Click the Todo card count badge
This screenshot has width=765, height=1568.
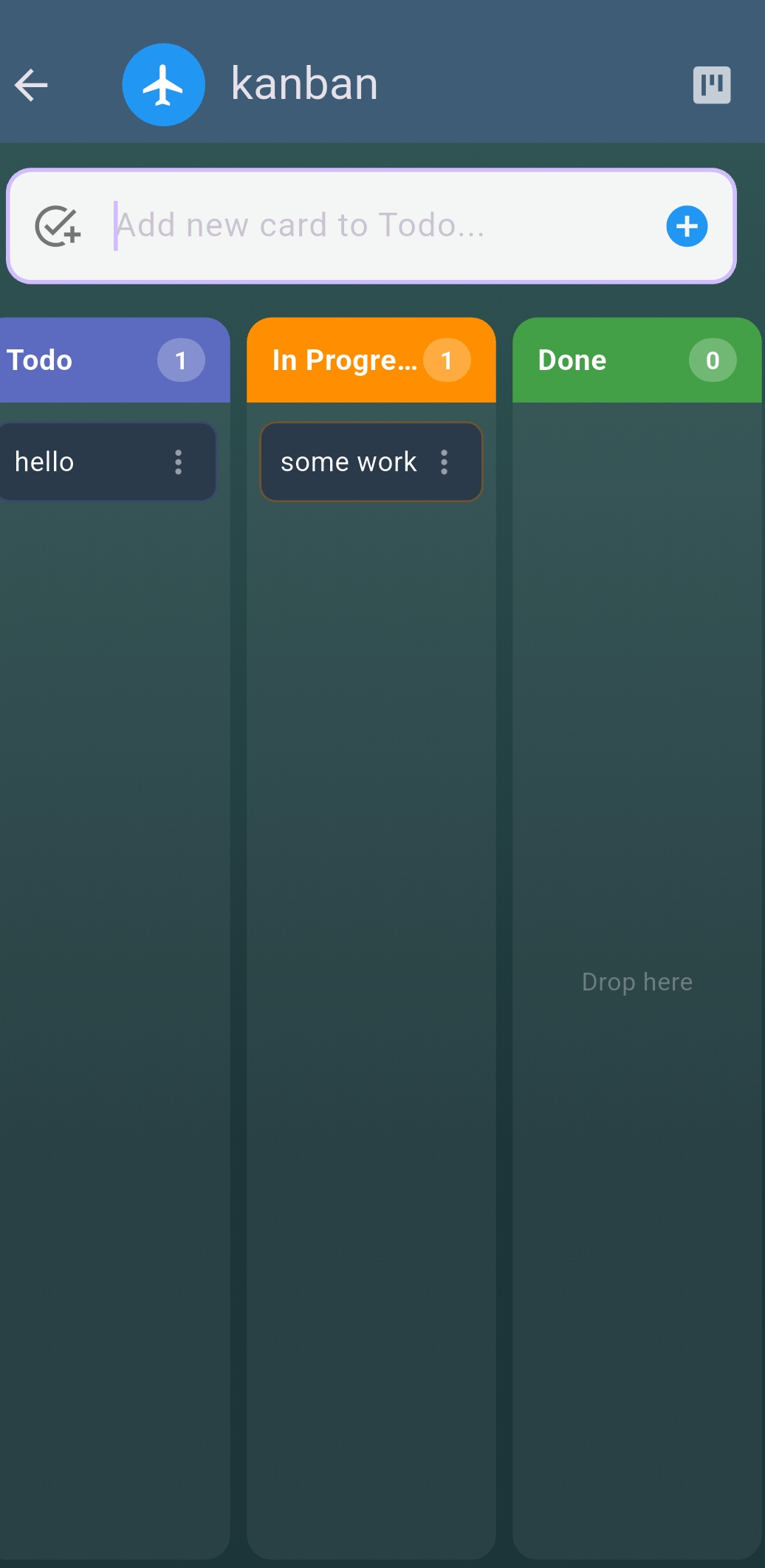click(181, 360)
